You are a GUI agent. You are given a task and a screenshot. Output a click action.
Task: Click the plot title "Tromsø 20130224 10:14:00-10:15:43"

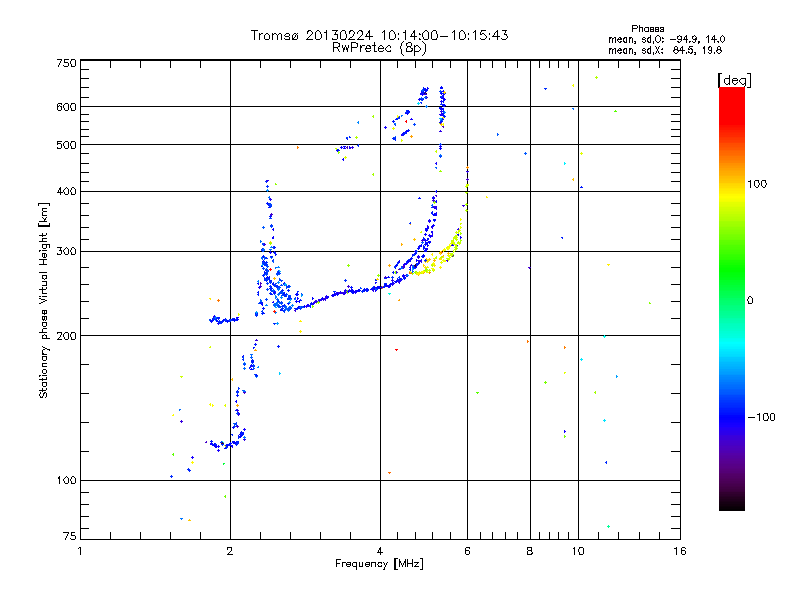[x=379, y=35]
